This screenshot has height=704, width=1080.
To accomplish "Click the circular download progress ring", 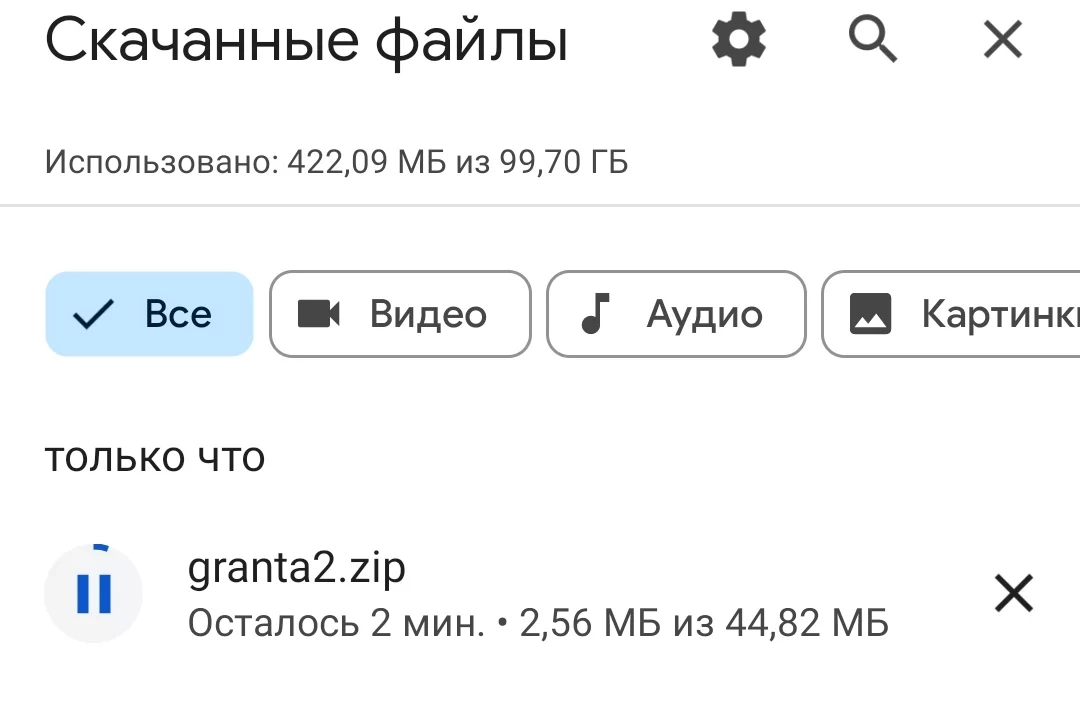I will (100, 549).
